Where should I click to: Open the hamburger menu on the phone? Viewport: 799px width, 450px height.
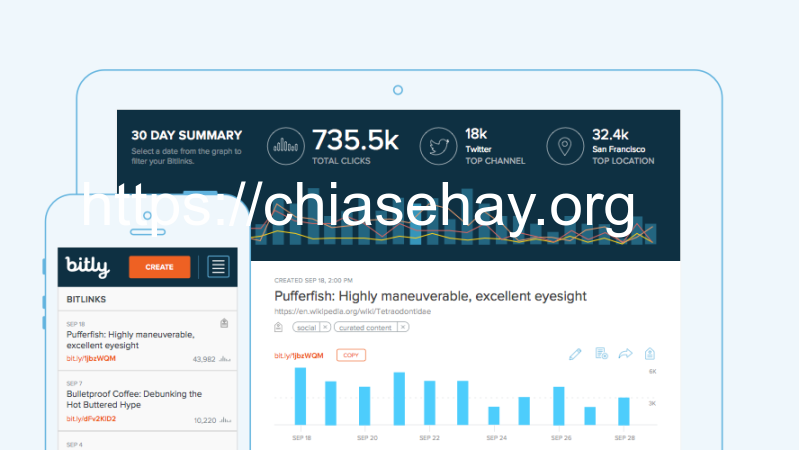(218, 267)
